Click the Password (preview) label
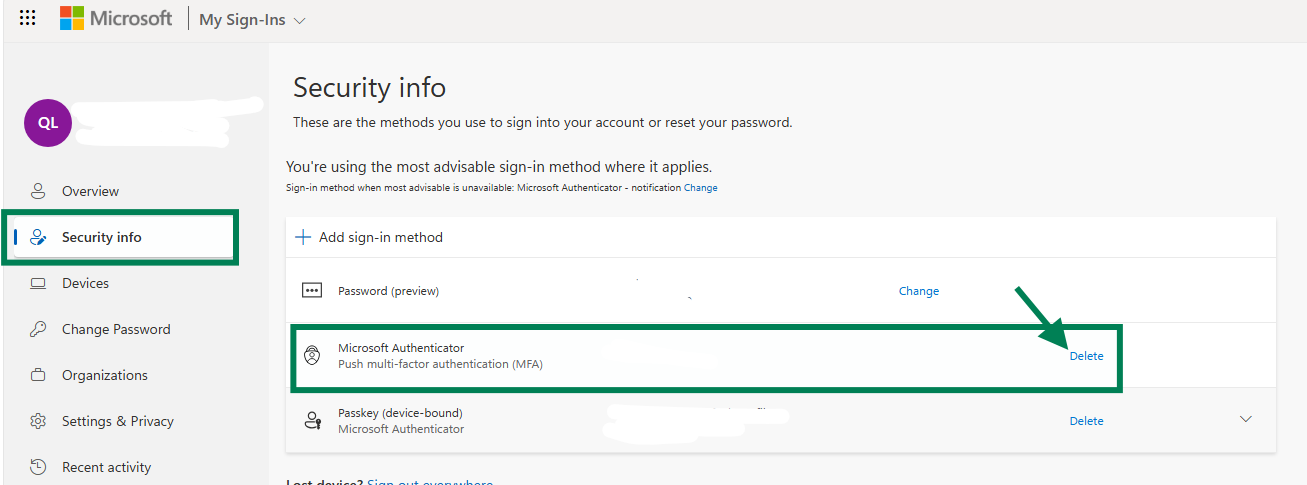Image resolution: width=1307 pixels, height=485 pixels. 388,291
